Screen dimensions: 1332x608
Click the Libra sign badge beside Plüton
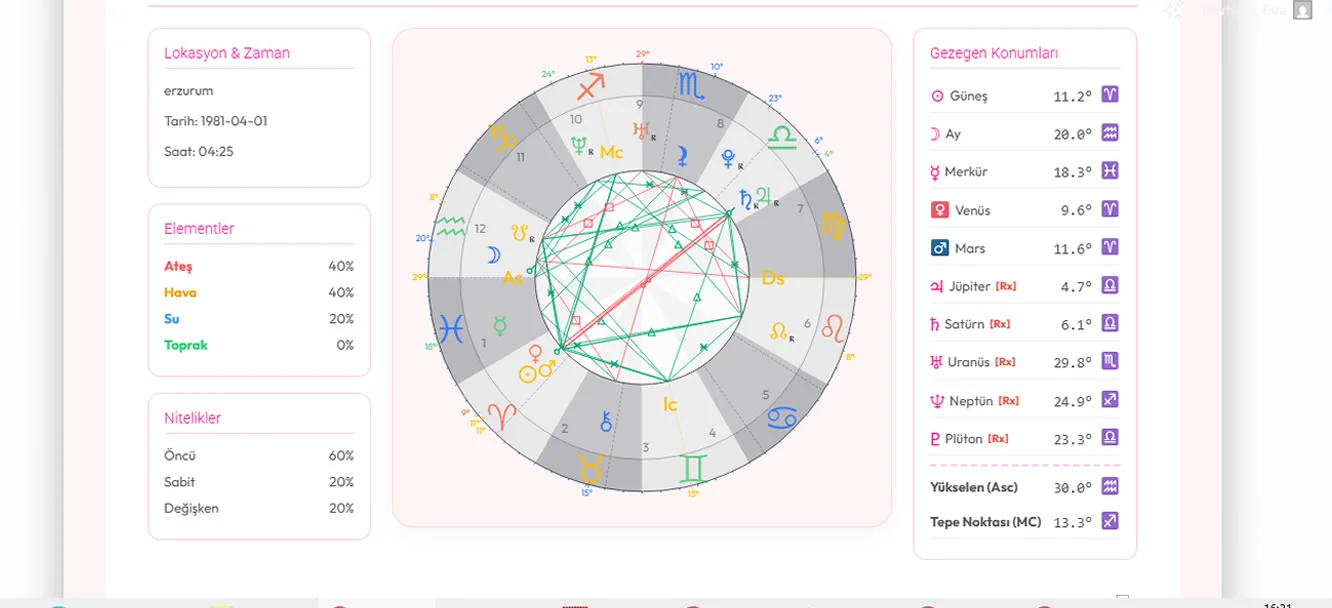click(1109, 437)
